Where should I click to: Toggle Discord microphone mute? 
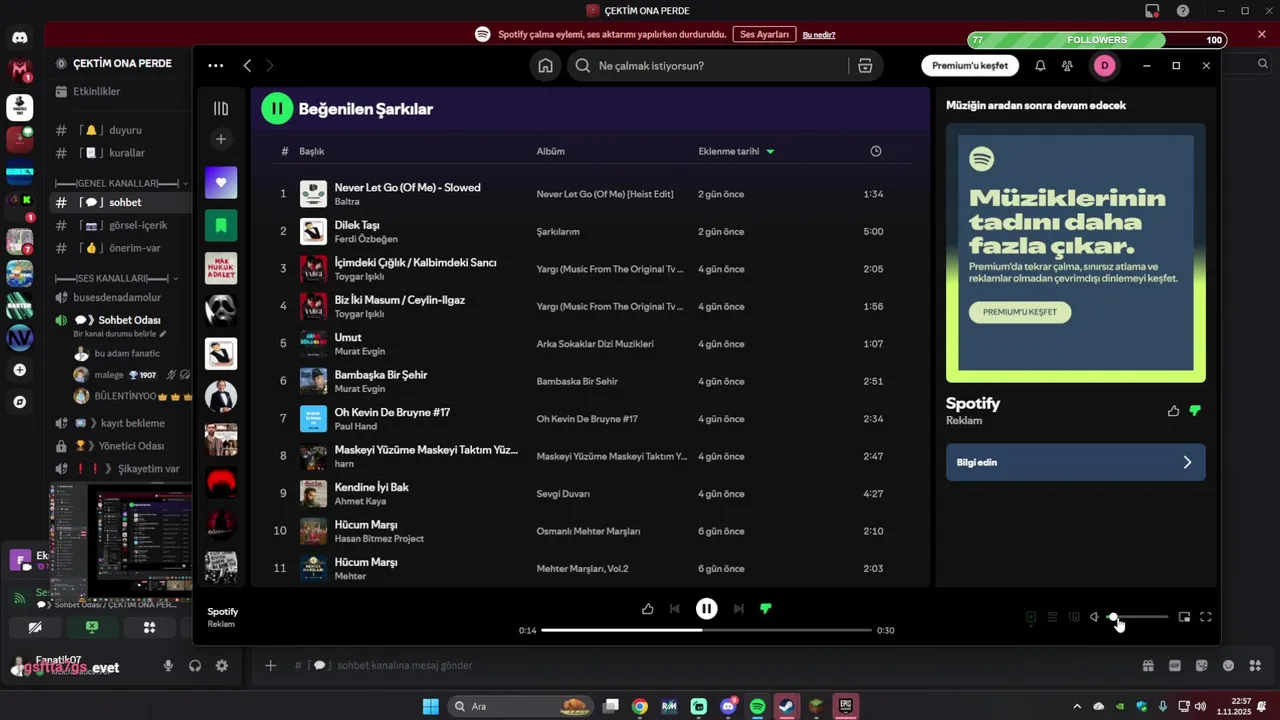[x=168, y=666]
